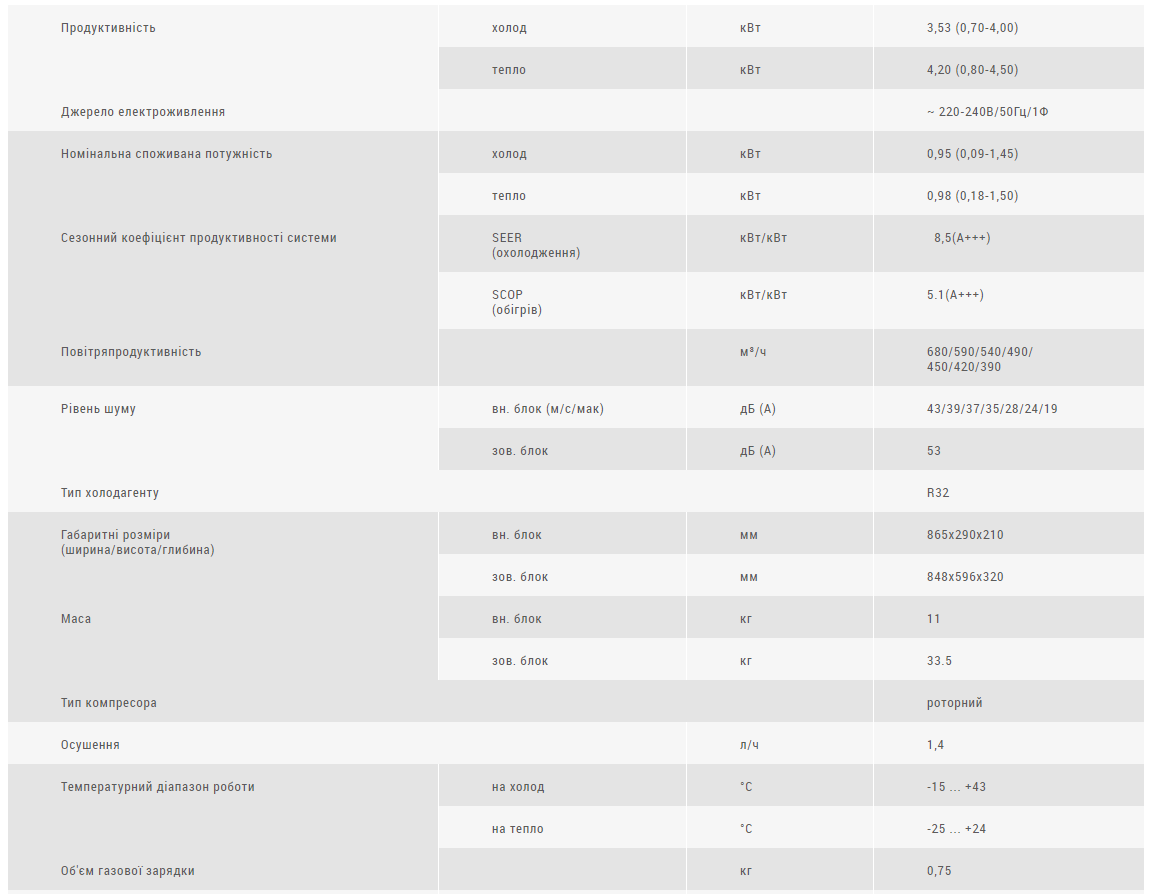Click the heating temperature range -25 ... +24
This screenshot has height=894, width=1151.
point(956,829)
